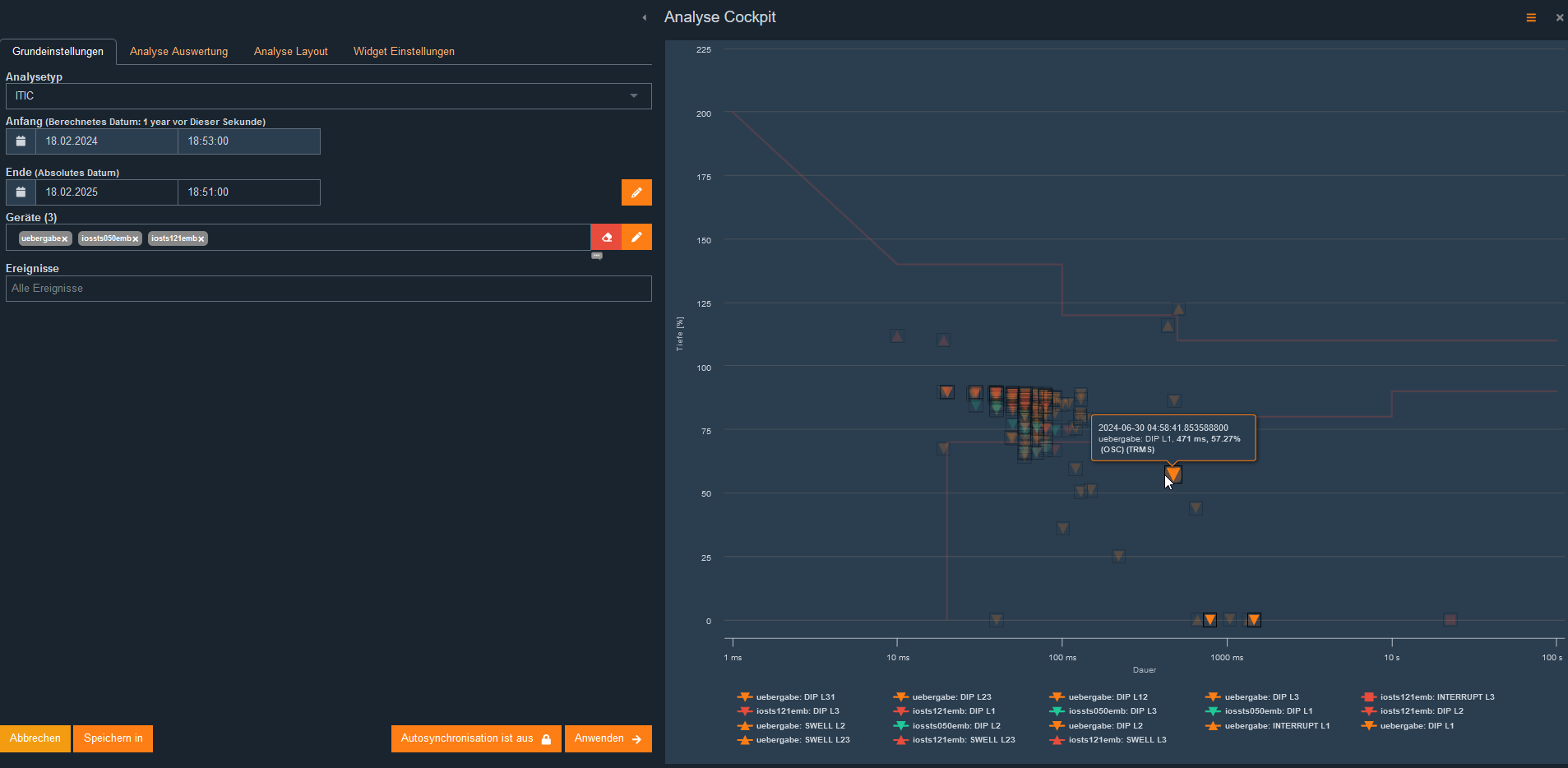Image resolution: width=1568 pixels, height=768 pixels.
Task: Edit Geräte list with pencil button
Action: [636, 238]
